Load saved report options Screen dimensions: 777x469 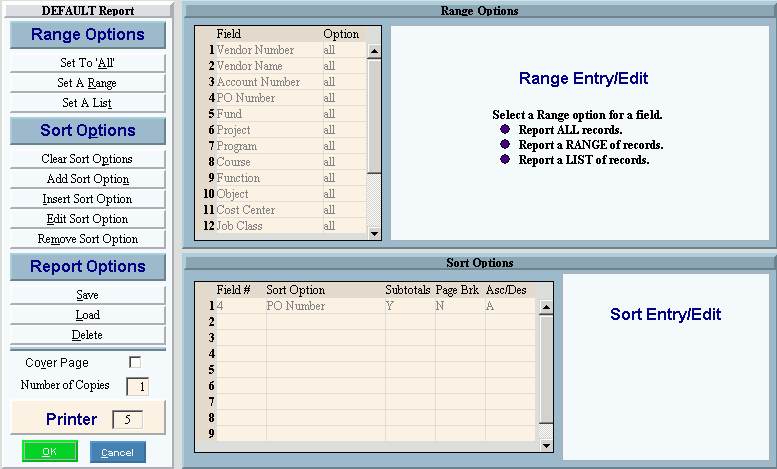tap(88, 315)
